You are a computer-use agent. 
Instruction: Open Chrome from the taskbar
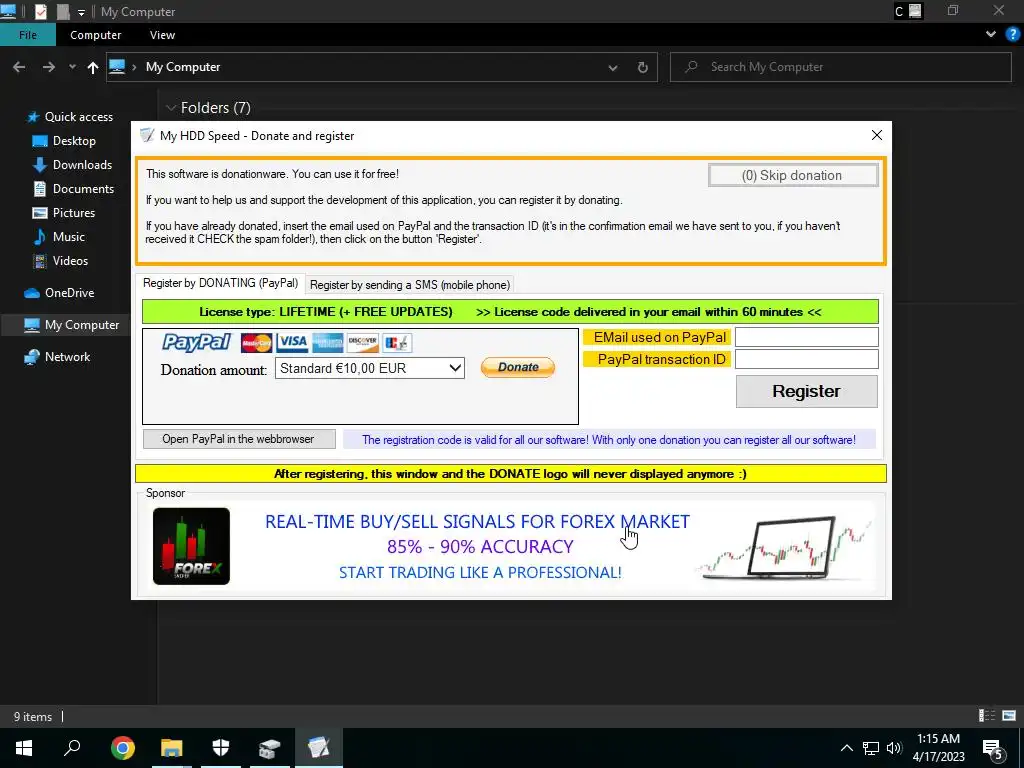[122, 748]
